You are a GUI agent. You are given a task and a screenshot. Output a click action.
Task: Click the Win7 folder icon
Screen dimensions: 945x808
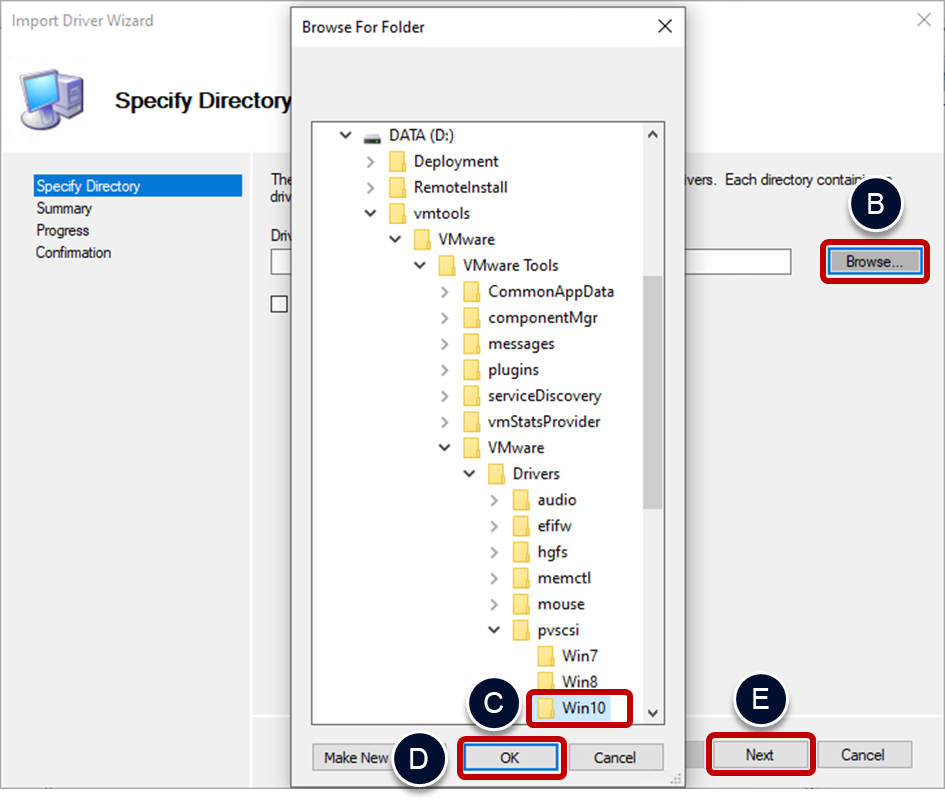pos(545,656)
